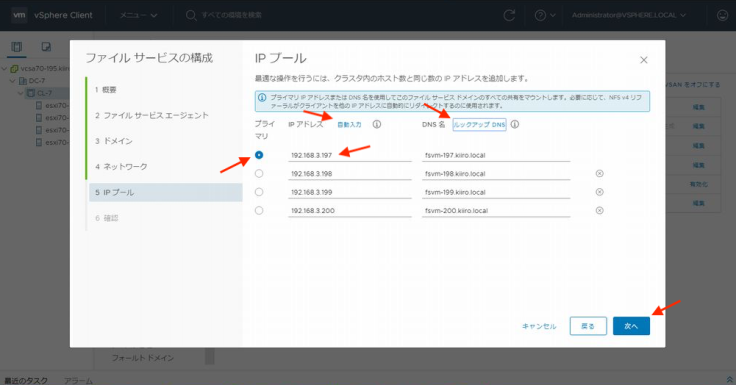Click DNS field fsvm-197.kiiro.local
This screenshot has height=385, width=736.
(496, 155)
